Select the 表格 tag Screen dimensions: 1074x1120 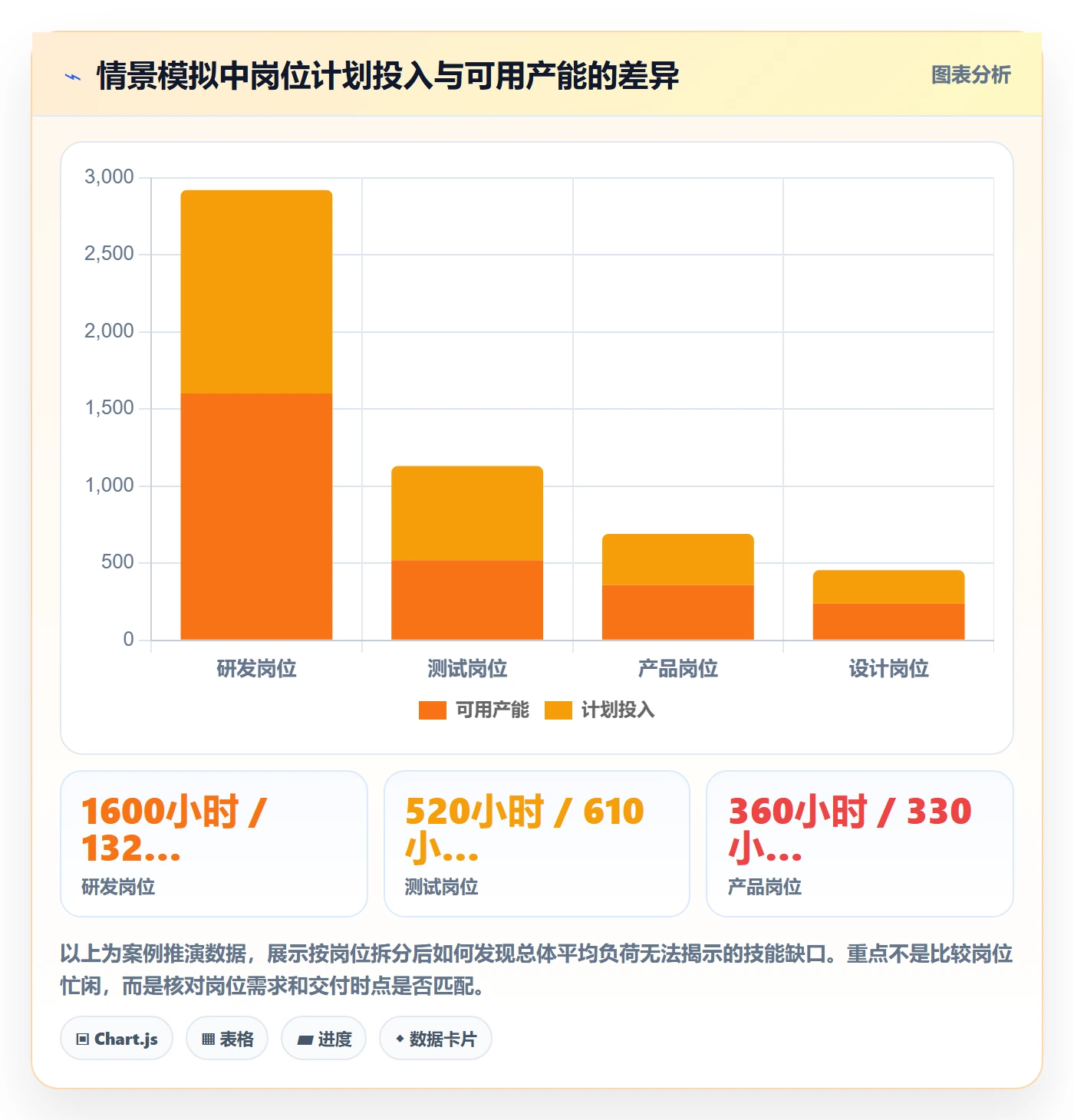coord(227,1039)
